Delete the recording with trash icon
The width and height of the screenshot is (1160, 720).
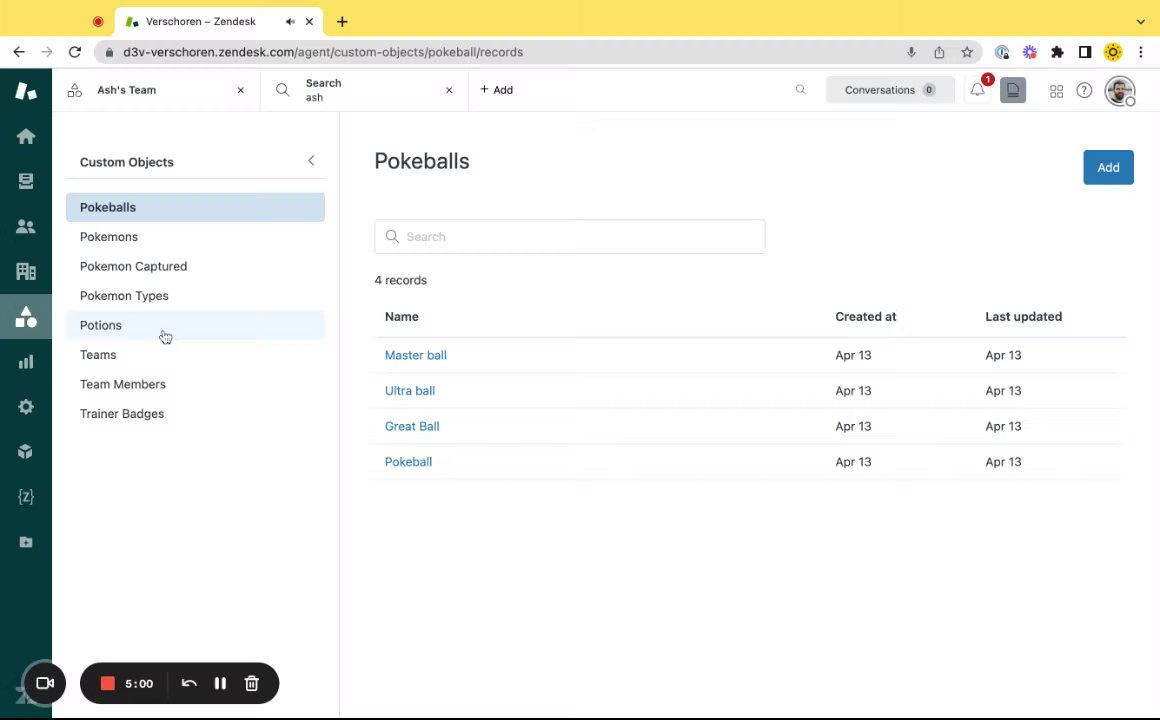(x=252, y=683)
